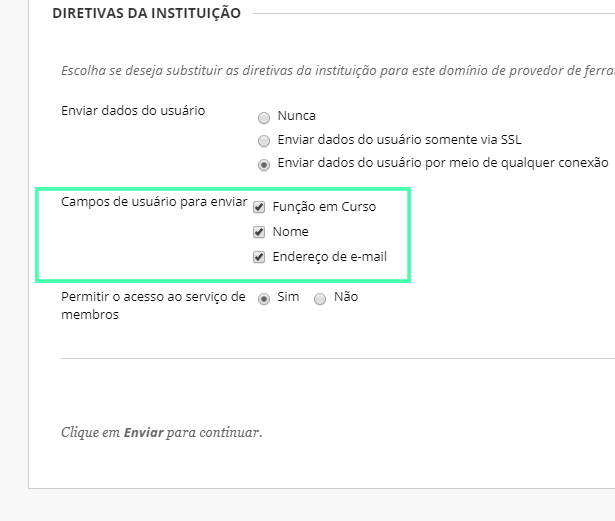Select the qualquer conexão radio option
This screenshot has height=521, width=615.
click(x=264, y=165)
